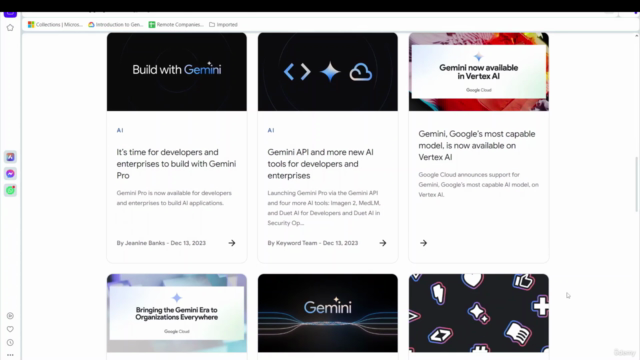Open Introduction to Gen... bookmark
640x360 pixels.
coord(116,24)
